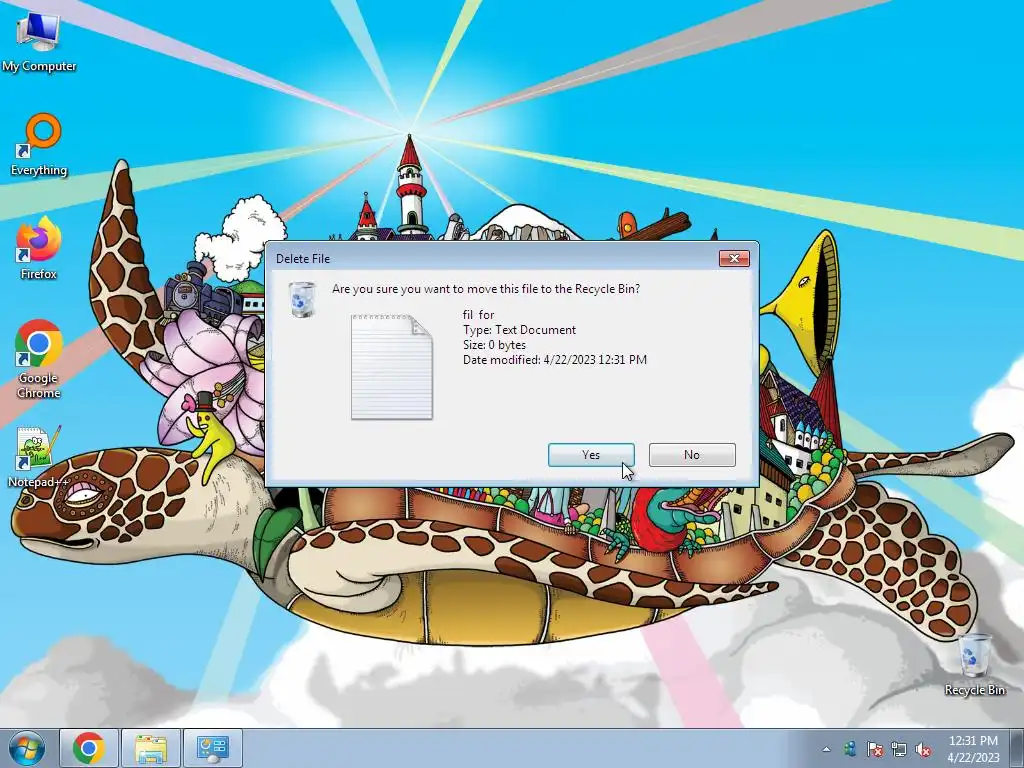
Task: Open Chrome from the taskbar
Action: tap(89, 748)
